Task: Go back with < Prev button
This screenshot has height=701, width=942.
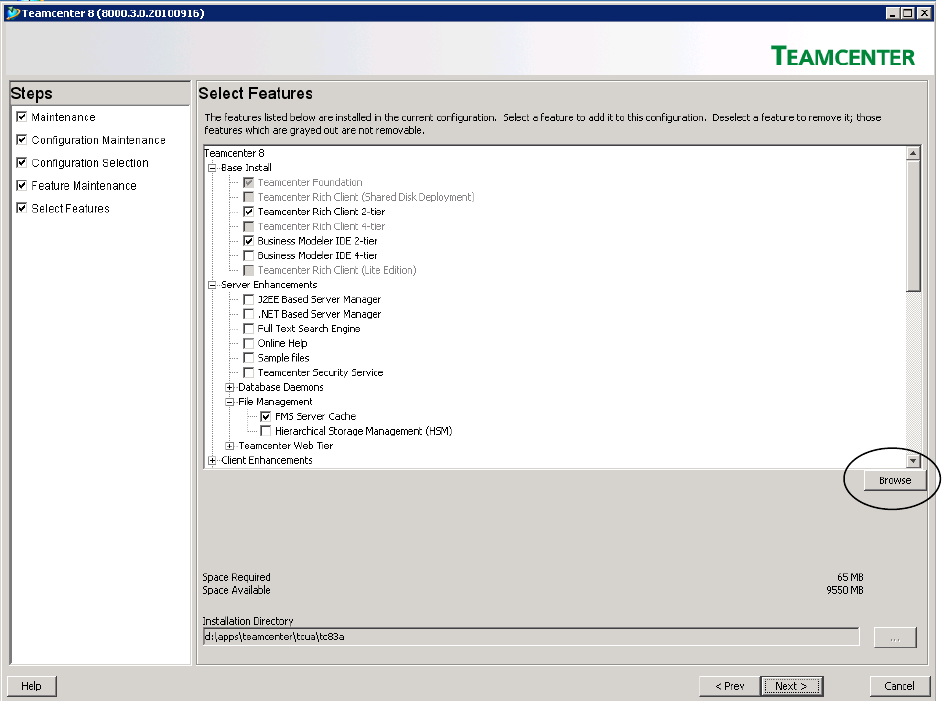Action: coord(729,686)
